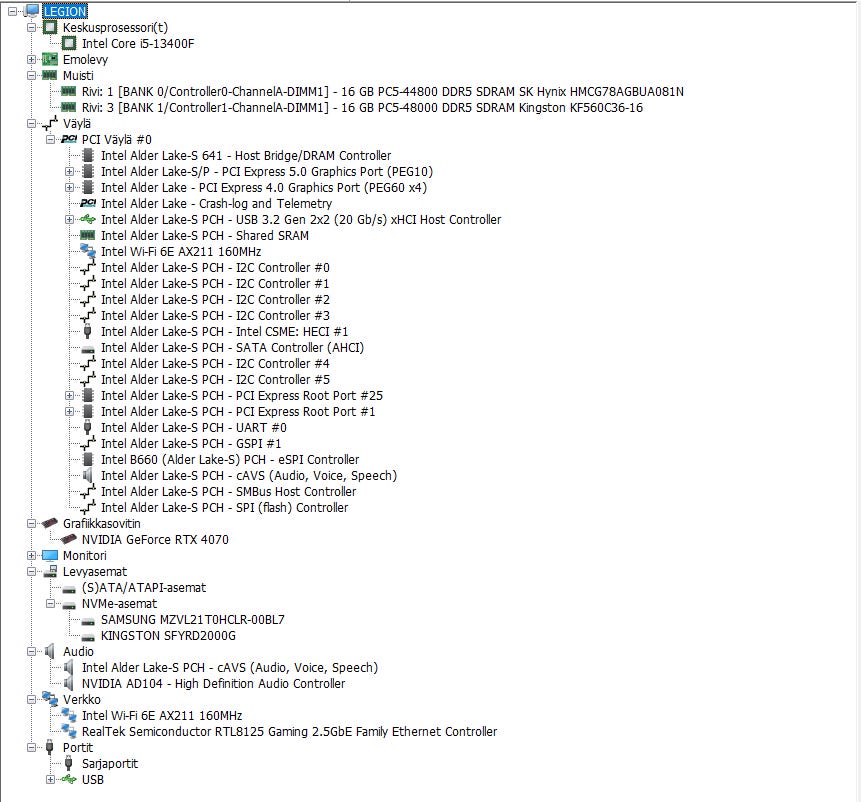Expand the USB node under Portit

51,779
